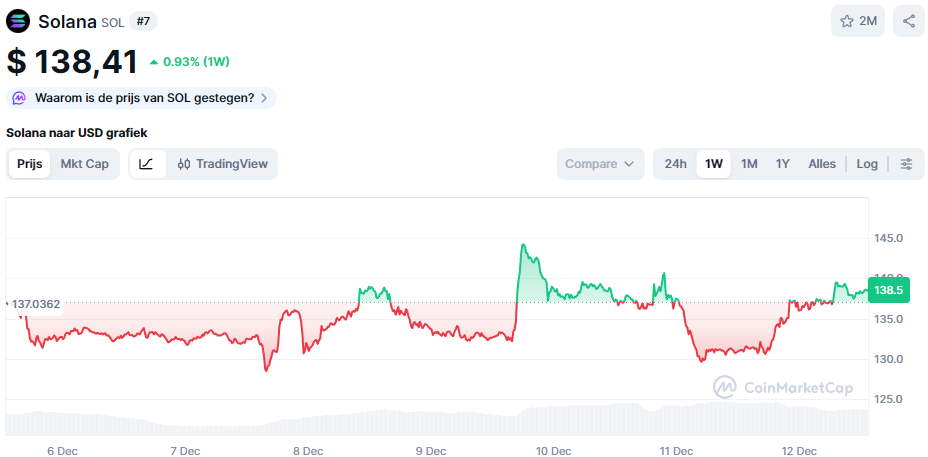Select the 1M time range
This screenshot has width=928, height=457.
coord(749,164)
